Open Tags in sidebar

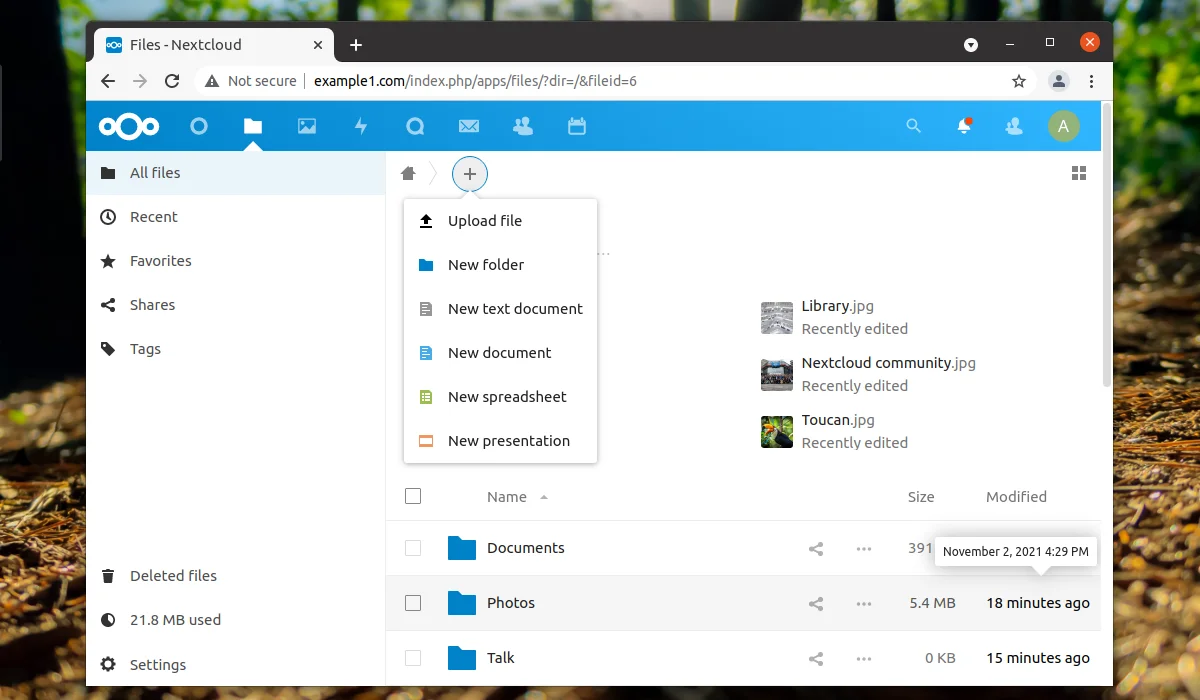236,349
